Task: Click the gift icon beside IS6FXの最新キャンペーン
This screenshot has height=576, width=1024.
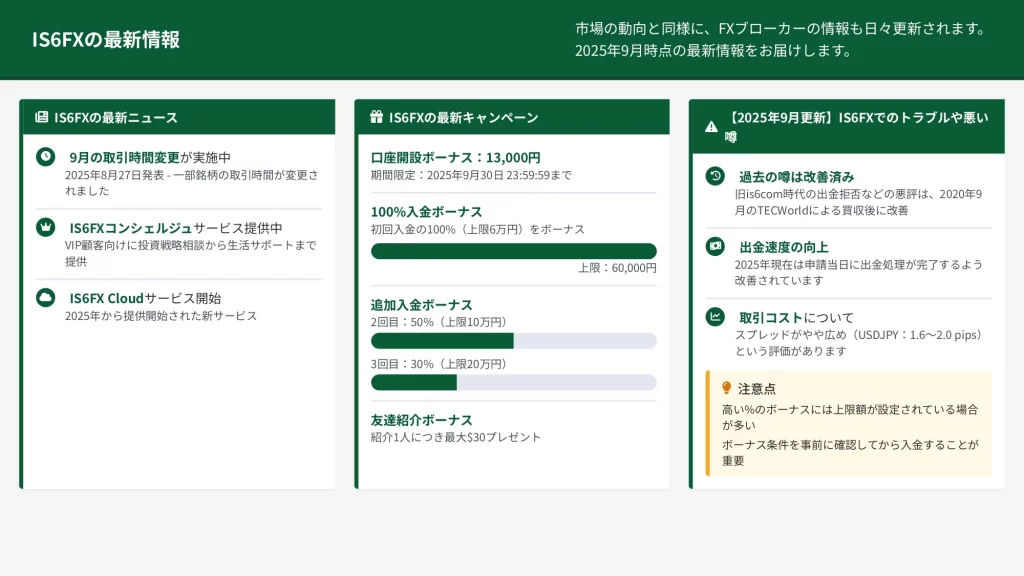Action: [x=376, y=117]
